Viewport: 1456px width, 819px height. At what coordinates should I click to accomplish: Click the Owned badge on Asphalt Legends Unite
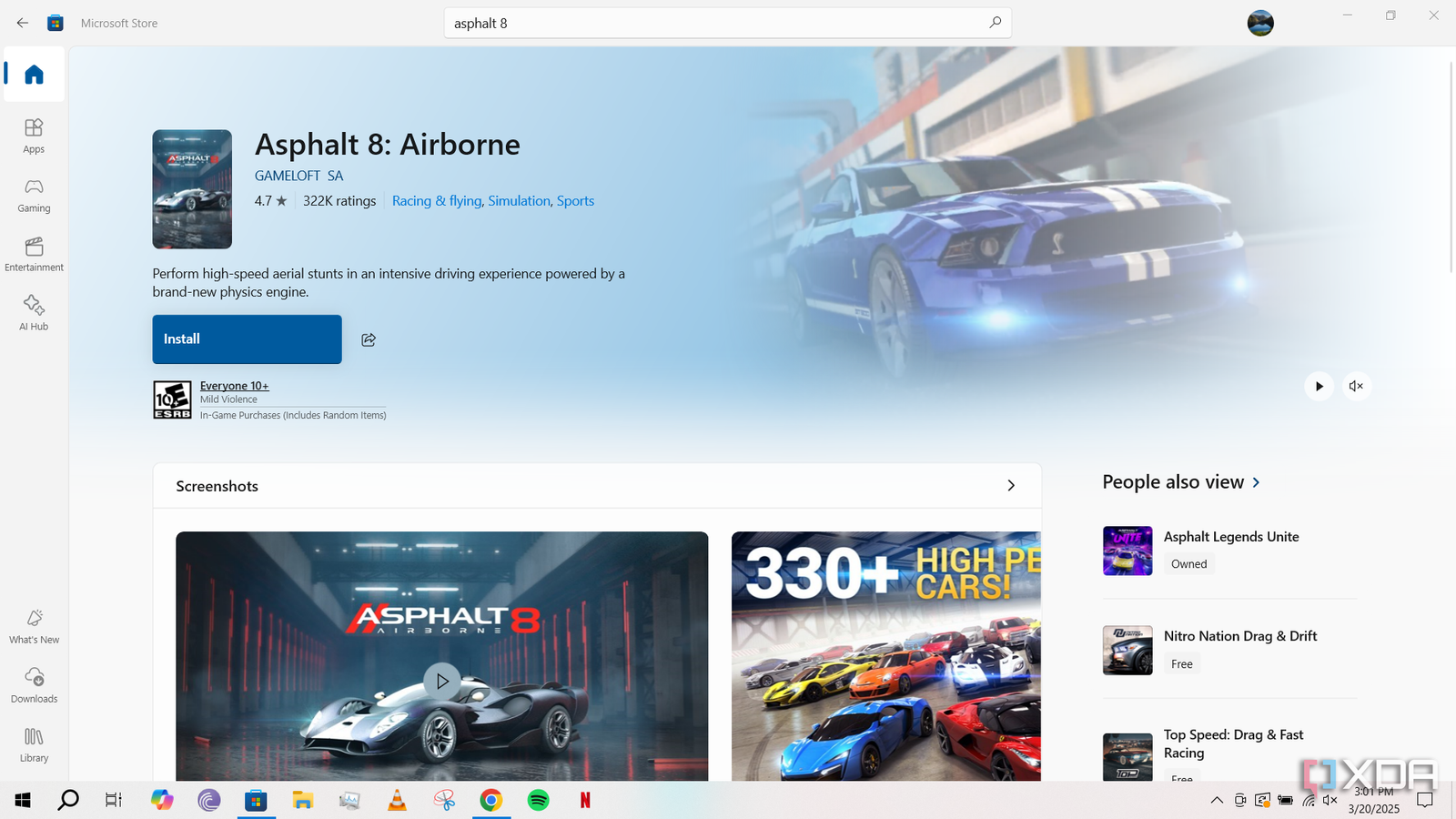coord(1188,564)
